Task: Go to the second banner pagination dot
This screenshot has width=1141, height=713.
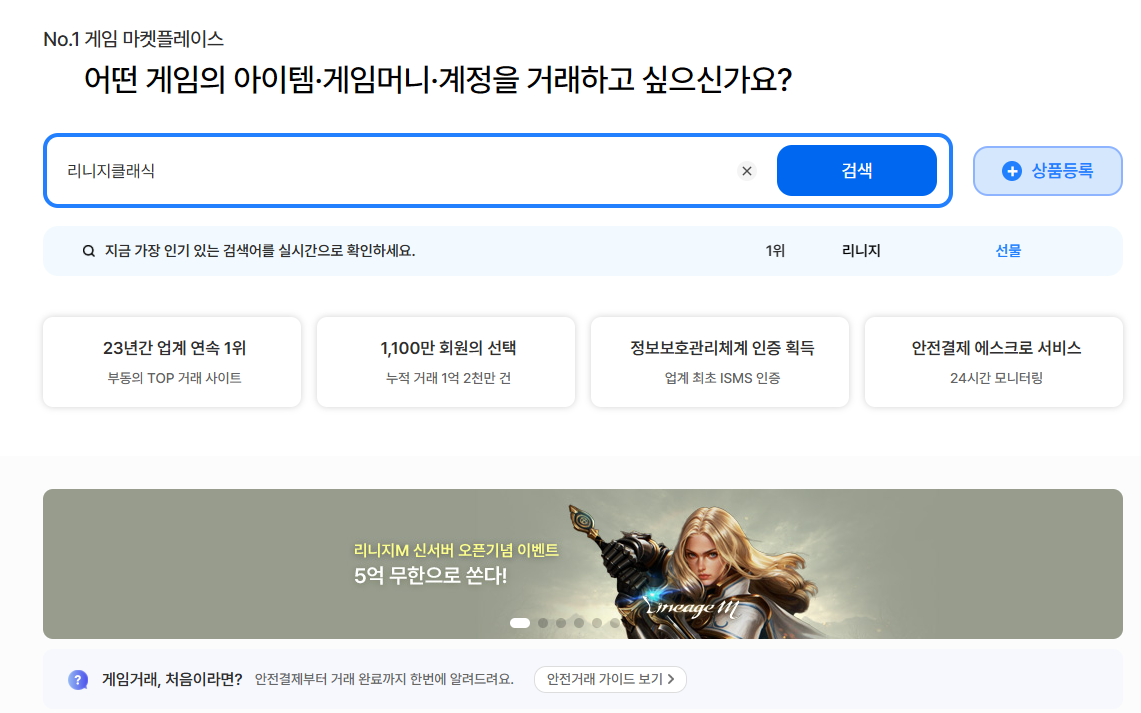Action: [x=543, y=623]
